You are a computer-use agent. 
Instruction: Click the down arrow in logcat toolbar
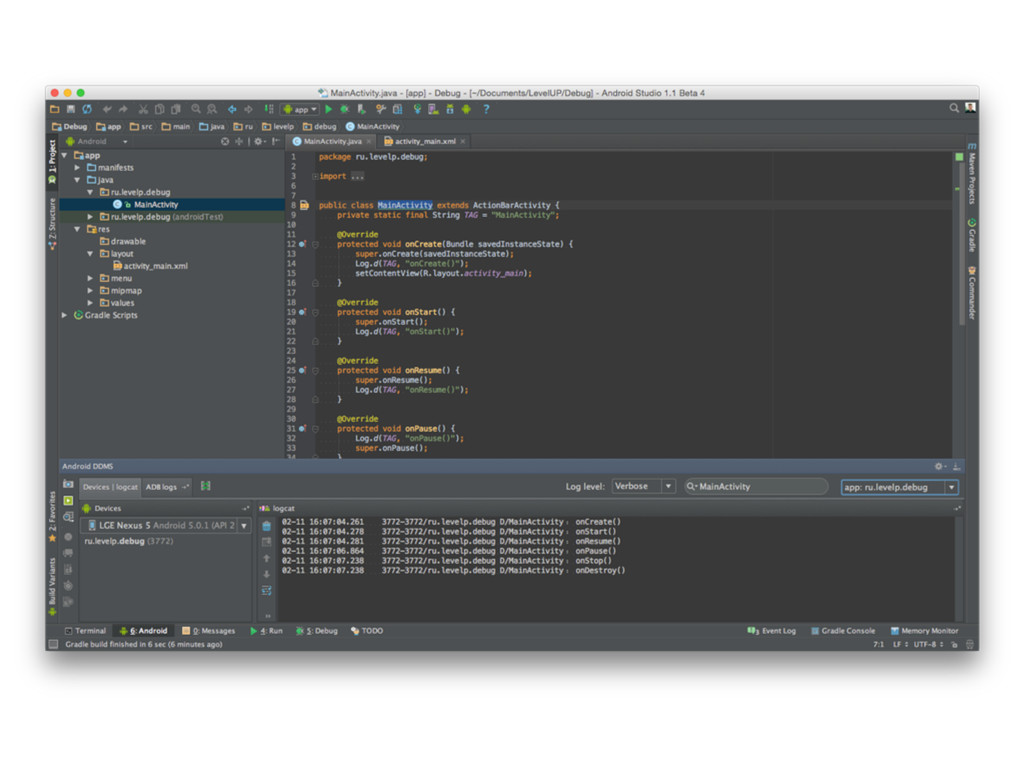click(x=266, y=574)
